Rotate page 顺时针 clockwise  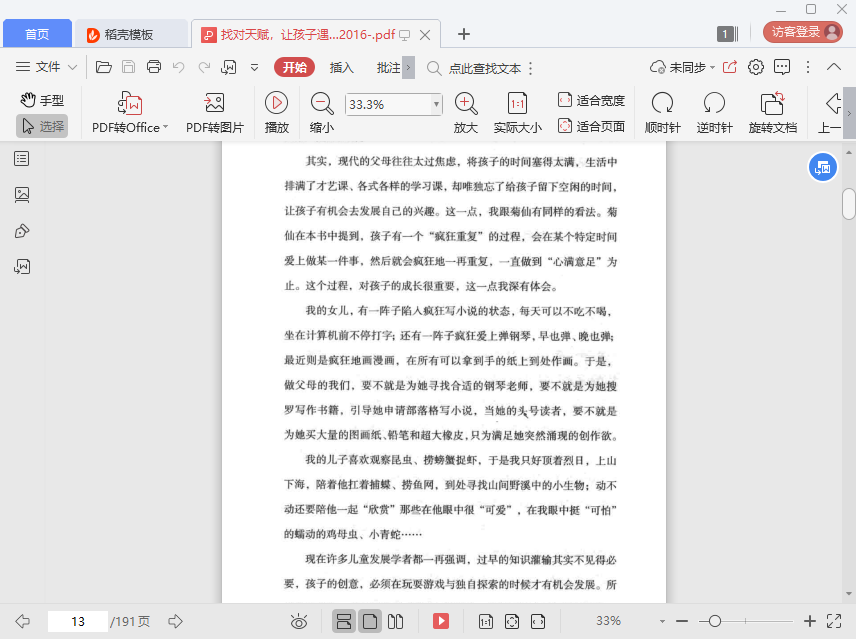pyautogui.click(x=662, y=112)
